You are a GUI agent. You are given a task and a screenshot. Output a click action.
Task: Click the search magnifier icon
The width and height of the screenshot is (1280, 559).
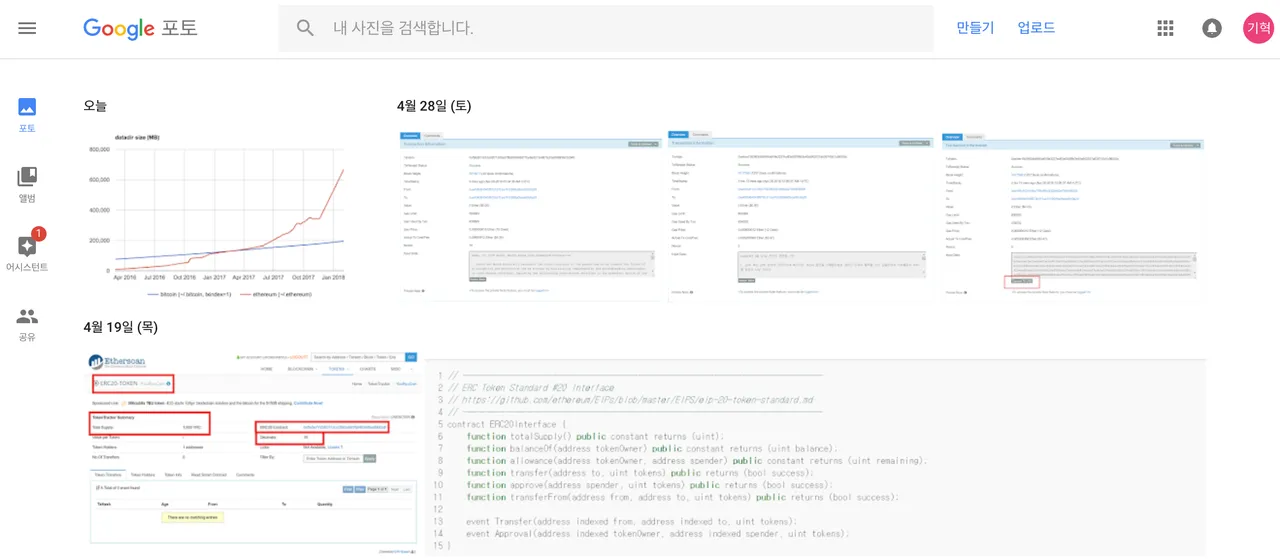pyautogui.click(x=306, y=28)
